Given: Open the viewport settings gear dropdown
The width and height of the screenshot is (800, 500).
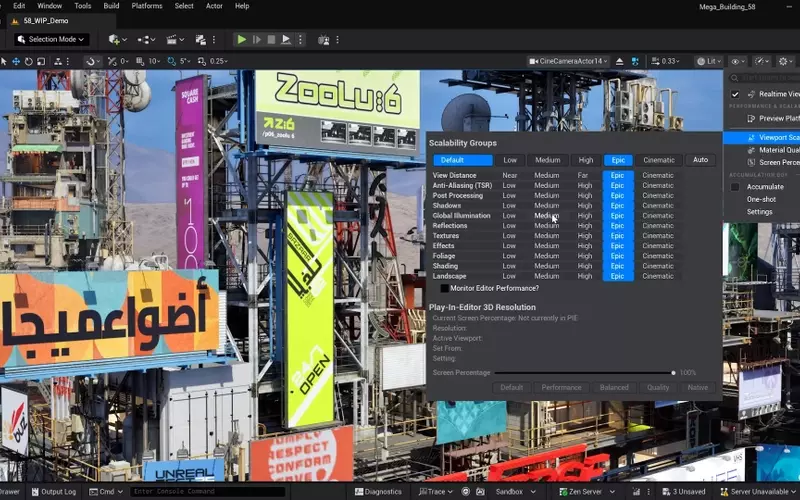Looking at the screenshot, I should 786,61.
